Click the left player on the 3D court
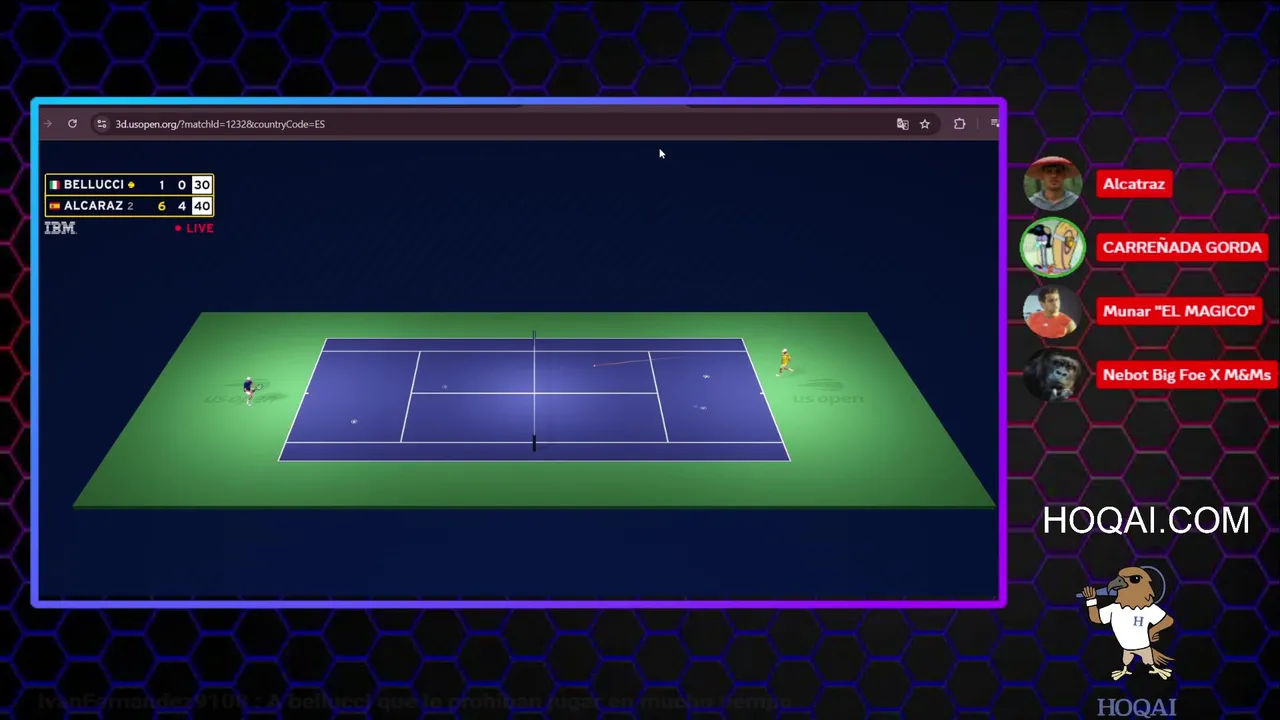Screen dimensions: 1280x720 coord(250,390)
